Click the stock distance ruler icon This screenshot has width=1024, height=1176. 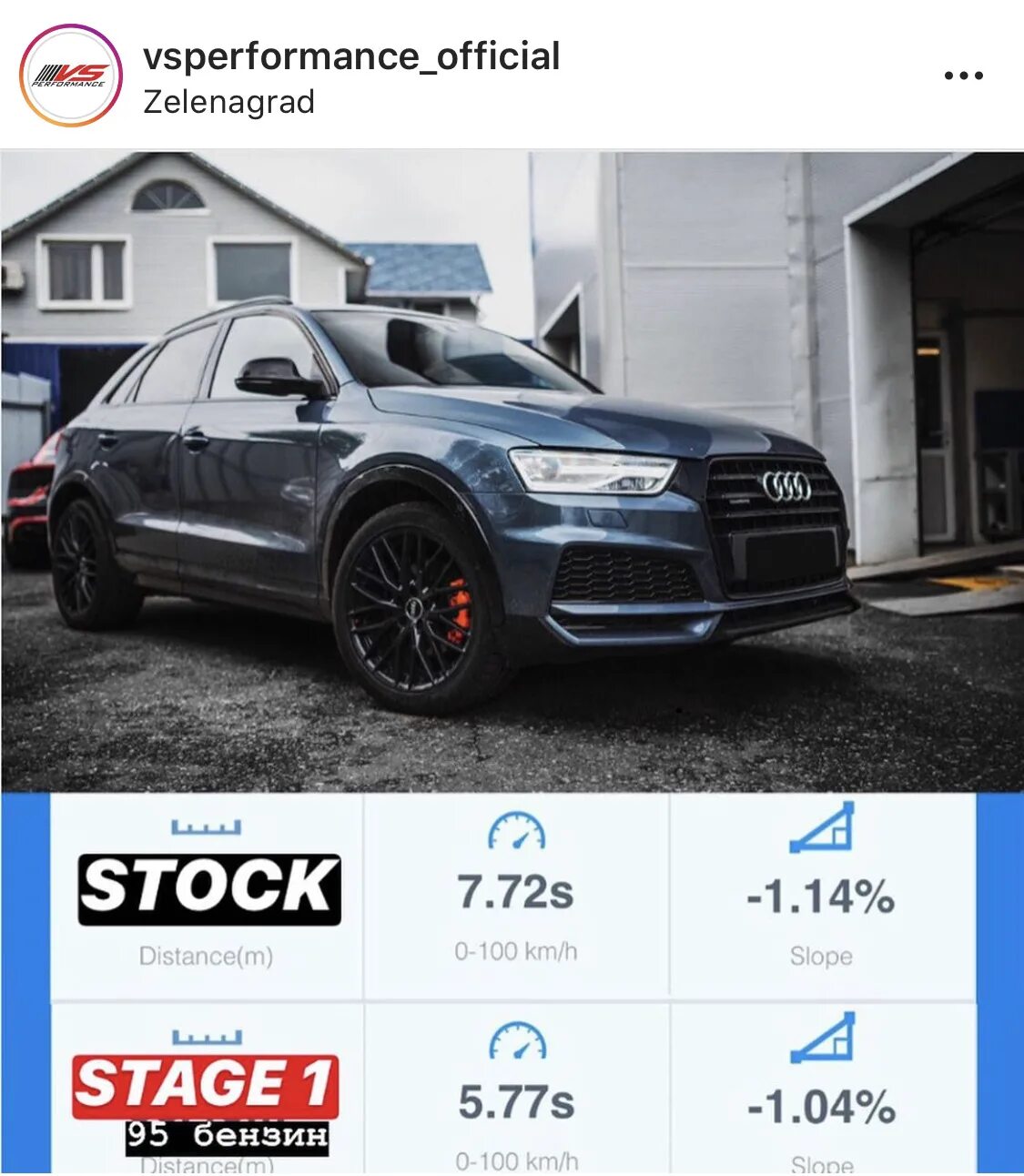point(207,826)
